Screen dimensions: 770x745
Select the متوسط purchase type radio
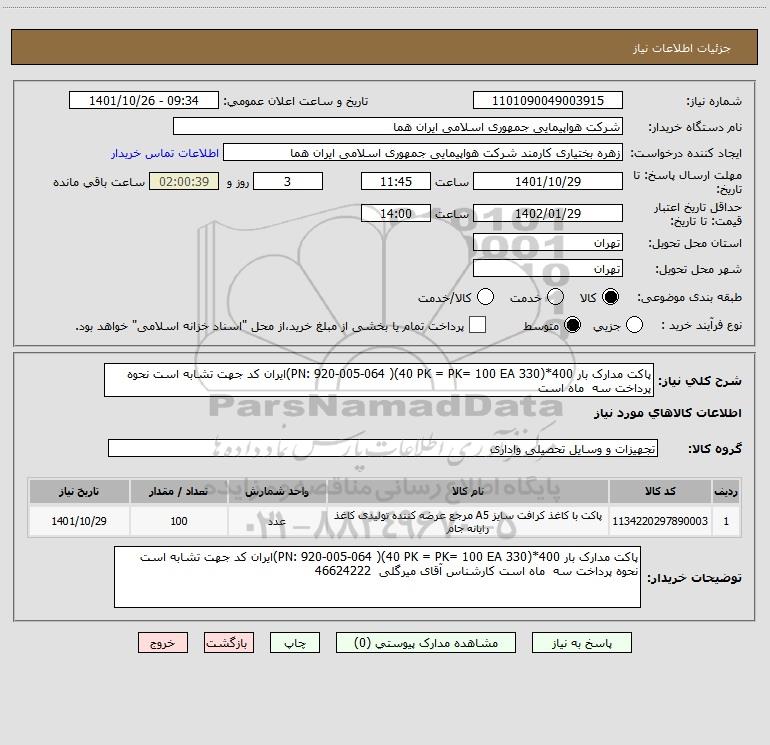point(574,326)
